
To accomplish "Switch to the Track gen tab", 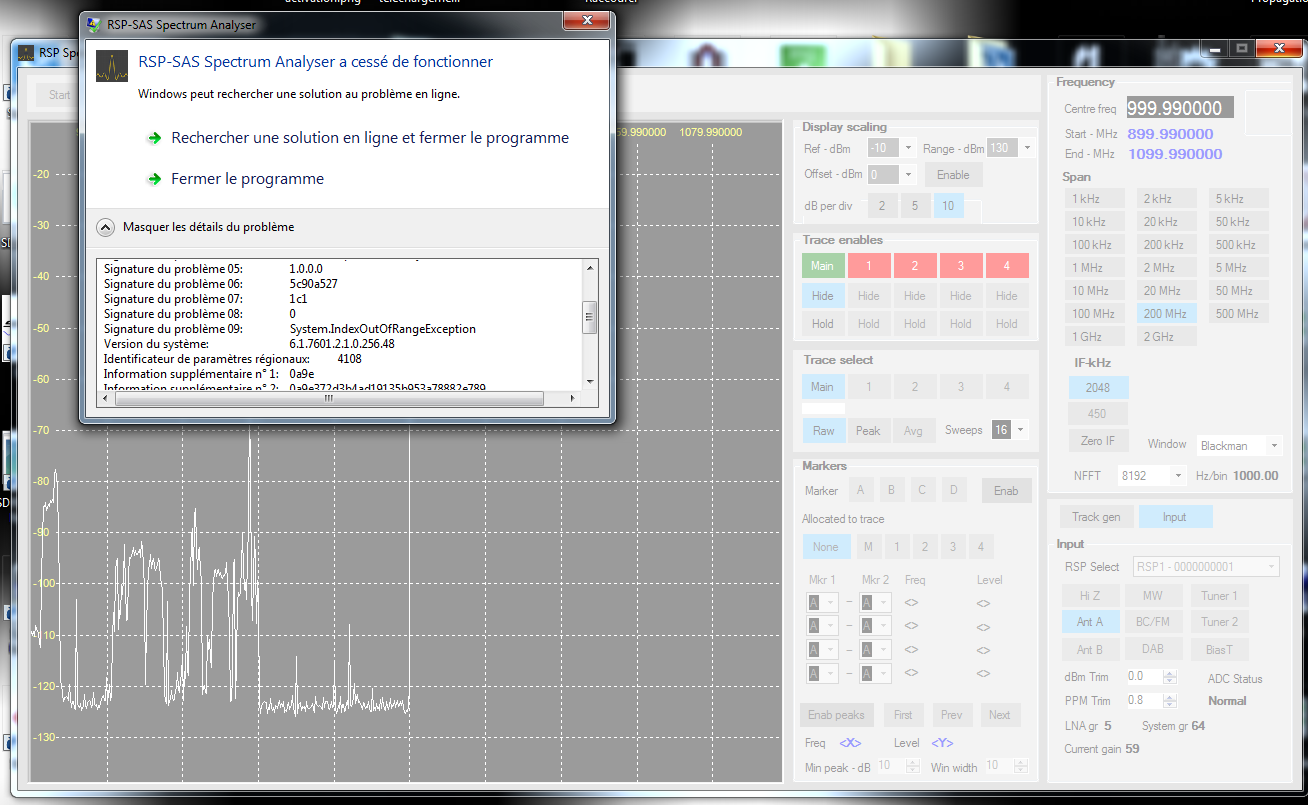I will (x=1096, y=517).
